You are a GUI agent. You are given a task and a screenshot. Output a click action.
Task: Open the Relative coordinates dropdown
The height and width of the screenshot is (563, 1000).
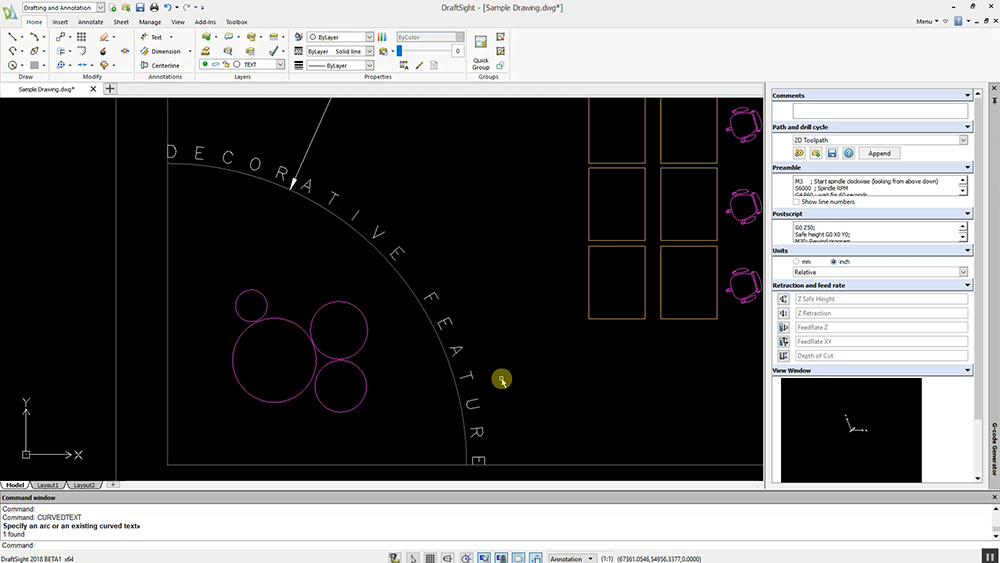pos(964,272)
